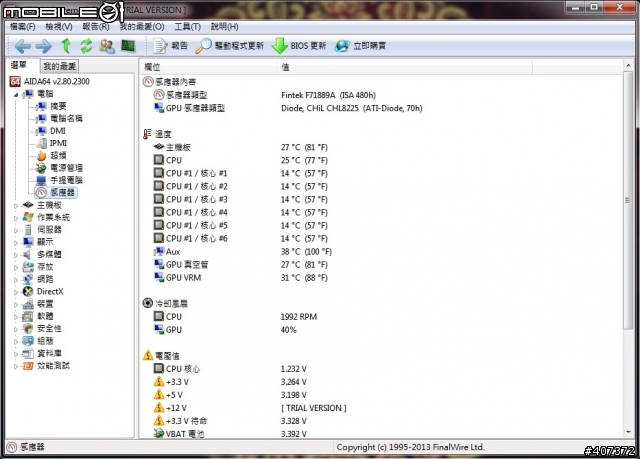This screenshot has width=640, height=459.
Task: Click the 立即購買 buy now button
Action: pos(360,46)
